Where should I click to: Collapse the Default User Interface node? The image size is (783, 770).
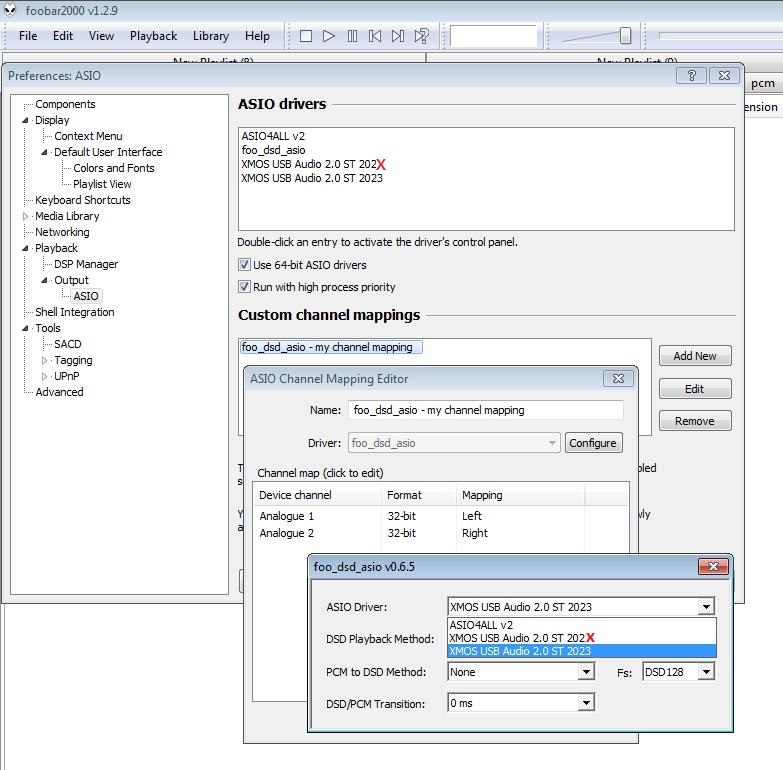point(44,152)
